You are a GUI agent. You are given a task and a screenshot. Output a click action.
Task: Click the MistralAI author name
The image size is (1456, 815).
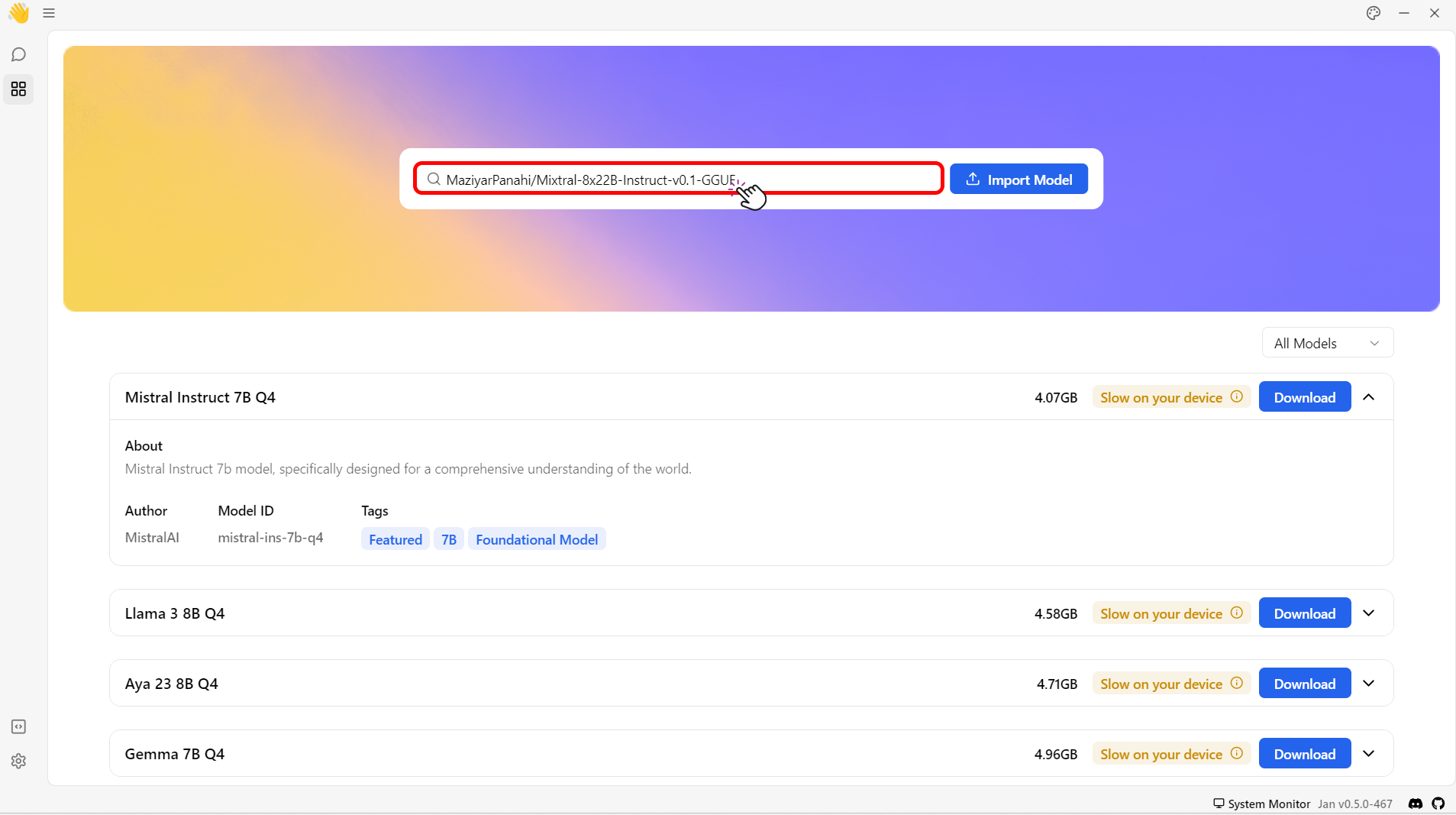coord(152,538)
